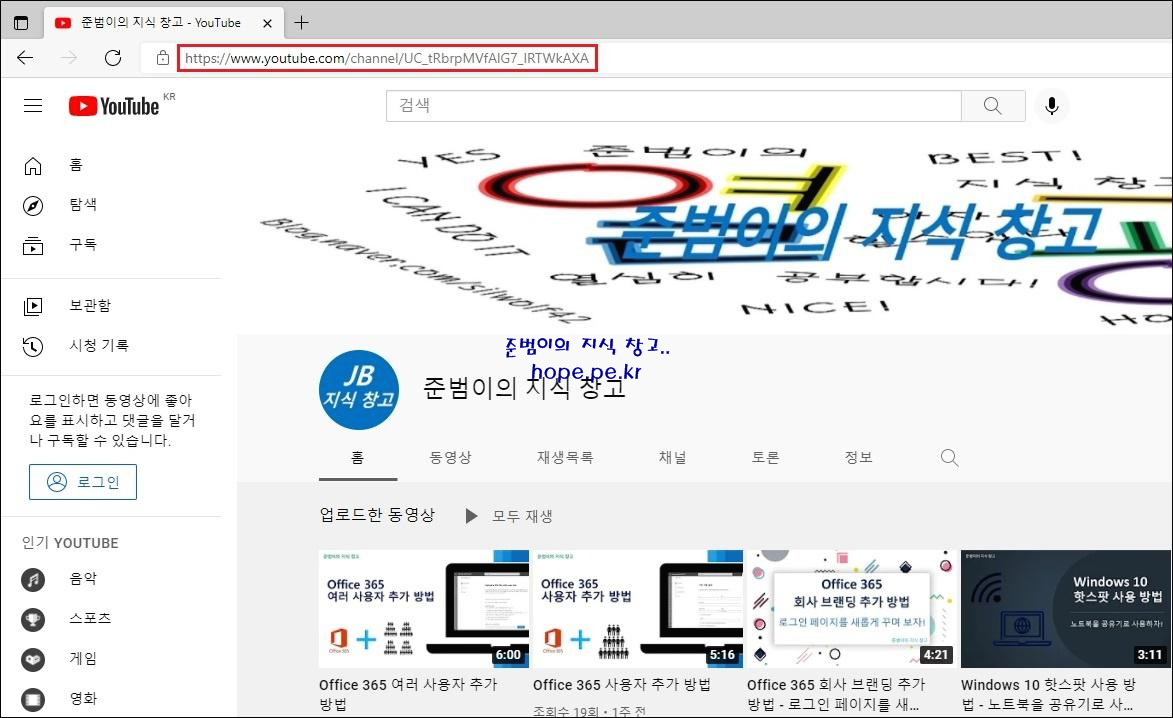Reload the current page
This screenshot has height=718, width=1173.
(x=113, y=58)
